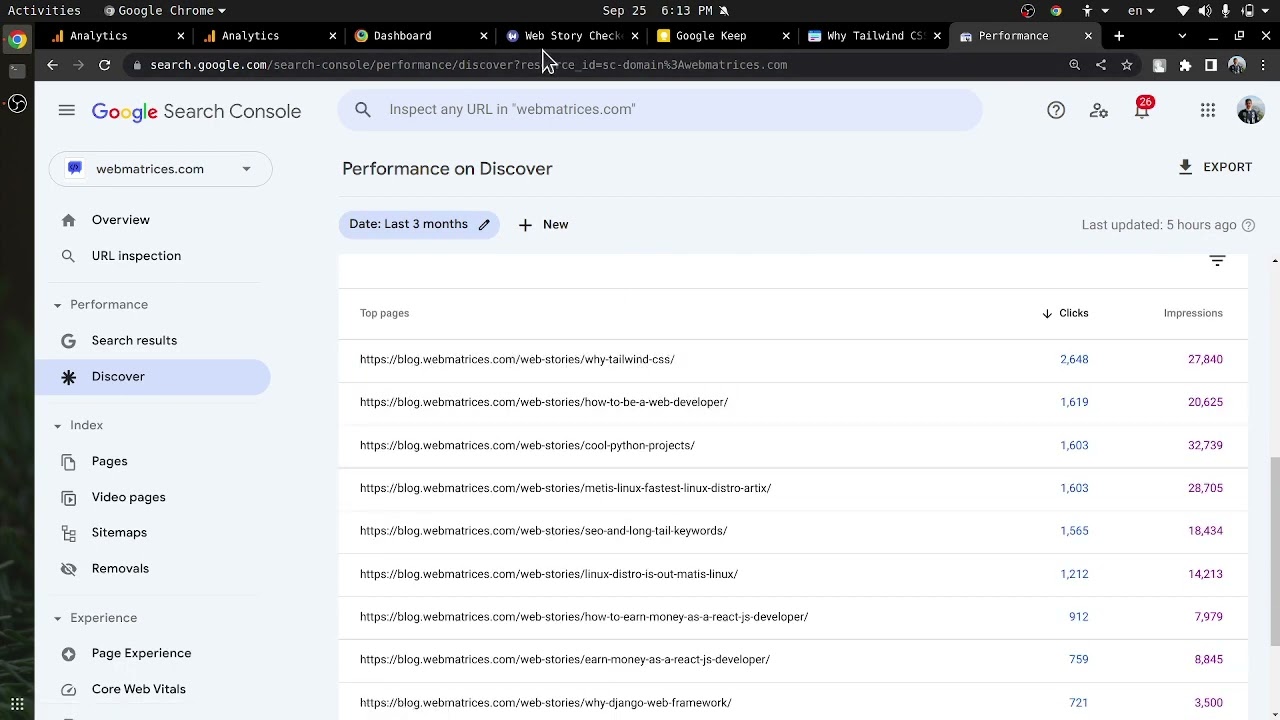The image size is (1280, 720).
Task: Click the manage users settings icon
Action: click(1099, 111)
